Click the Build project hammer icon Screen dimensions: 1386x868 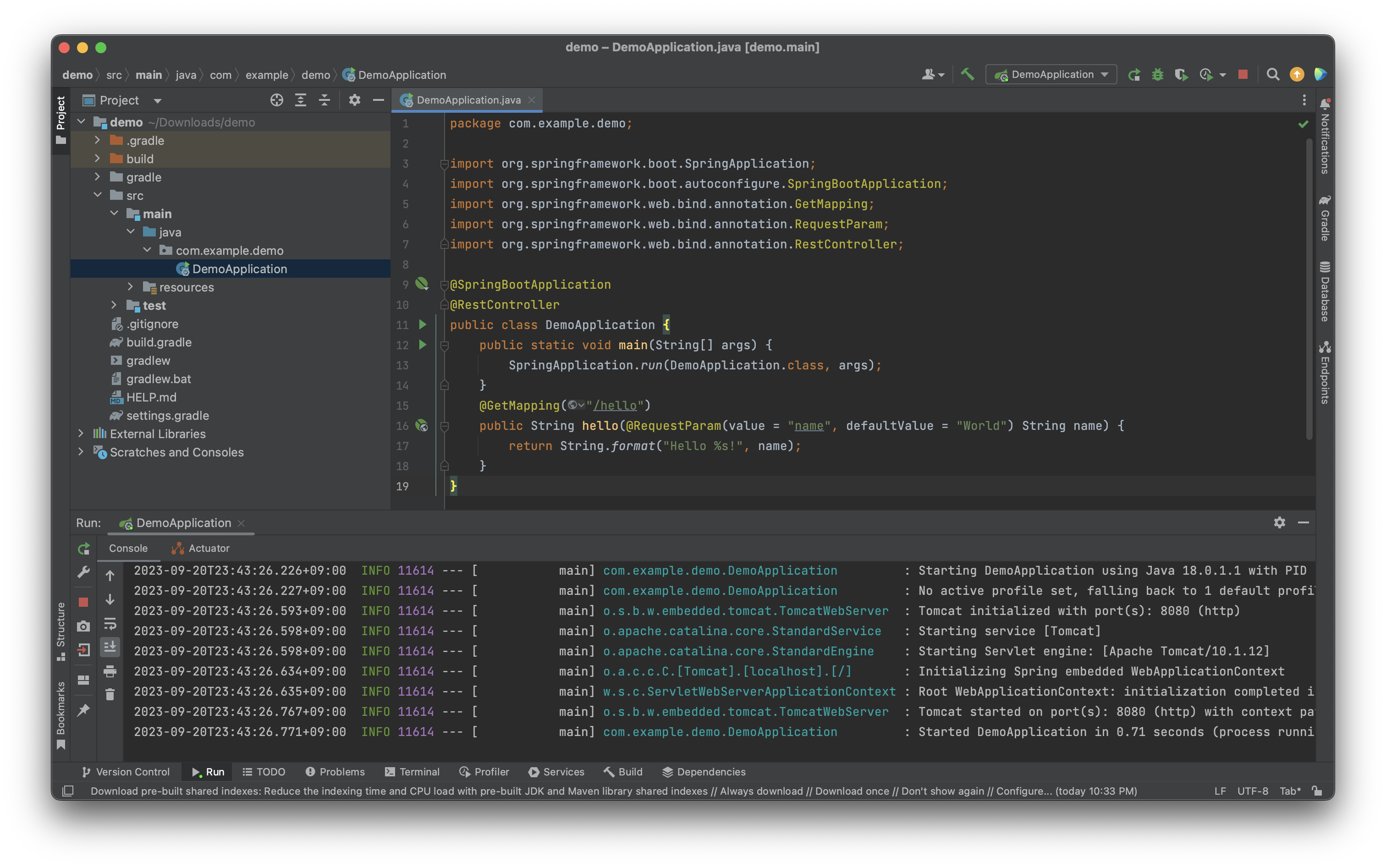pos(968,74)
